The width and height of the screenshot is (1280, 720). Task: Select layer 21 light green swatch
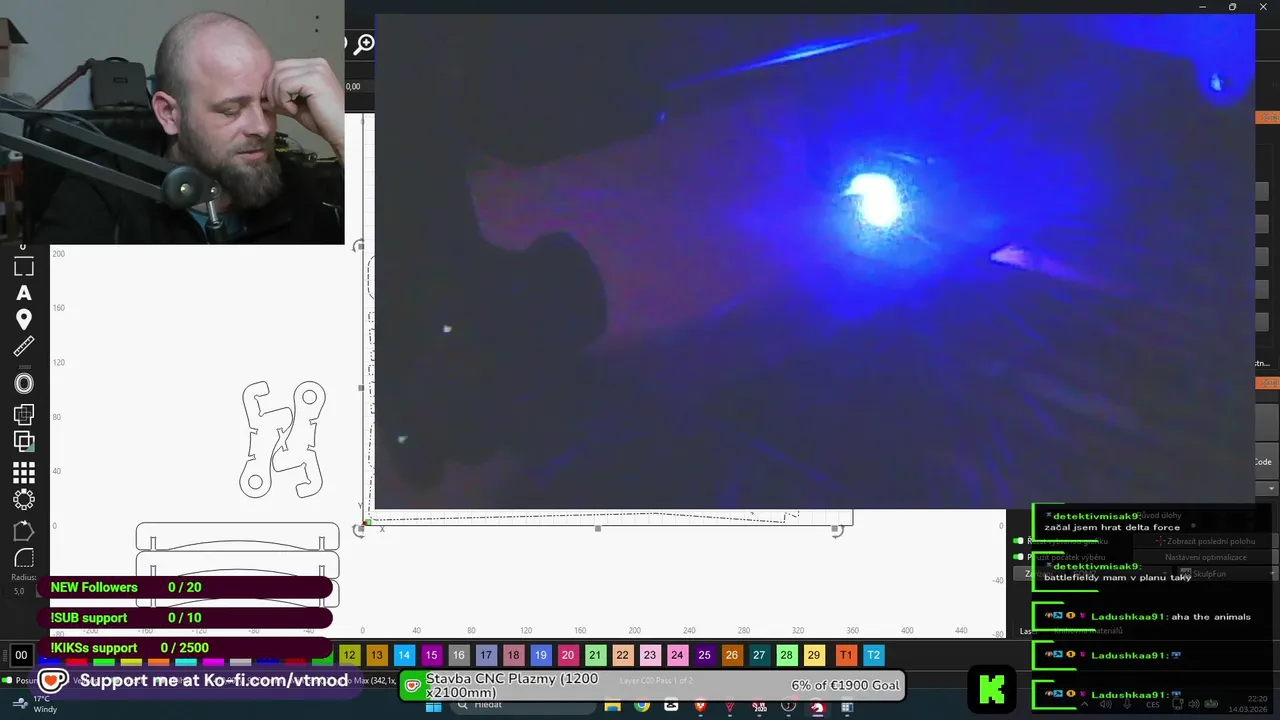point(595,656)
